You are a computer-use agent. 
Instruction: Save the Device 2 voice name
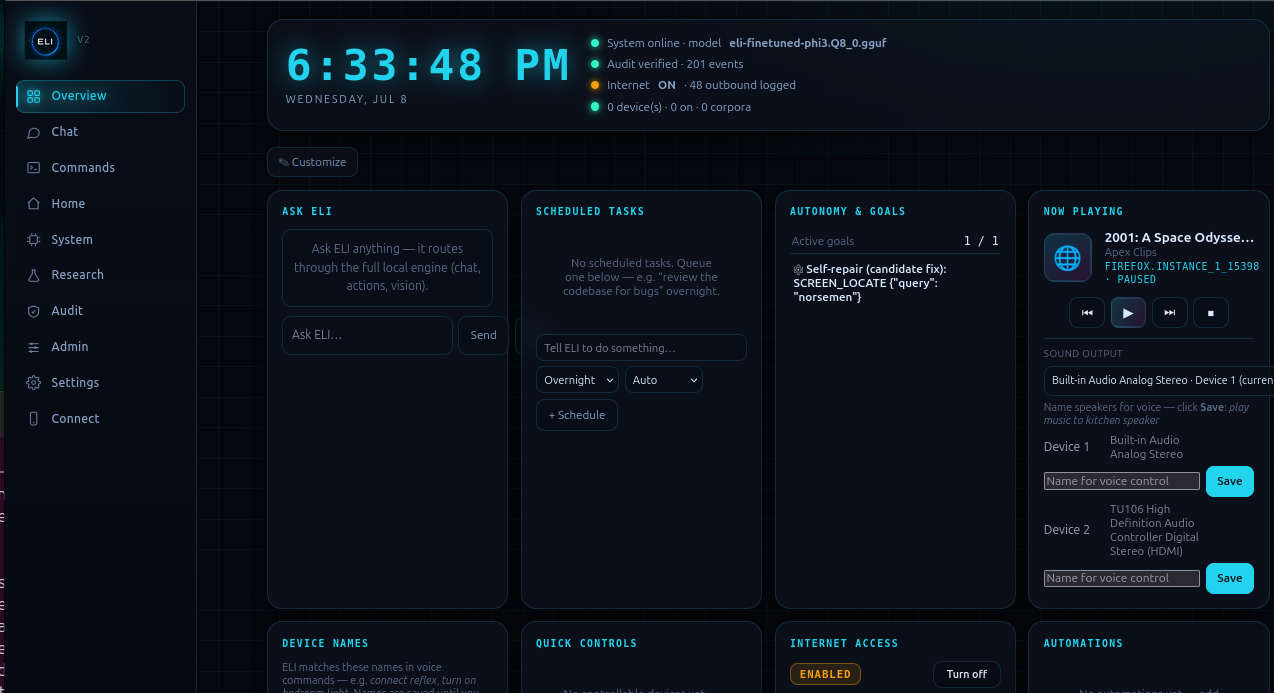pos(1230,578)
